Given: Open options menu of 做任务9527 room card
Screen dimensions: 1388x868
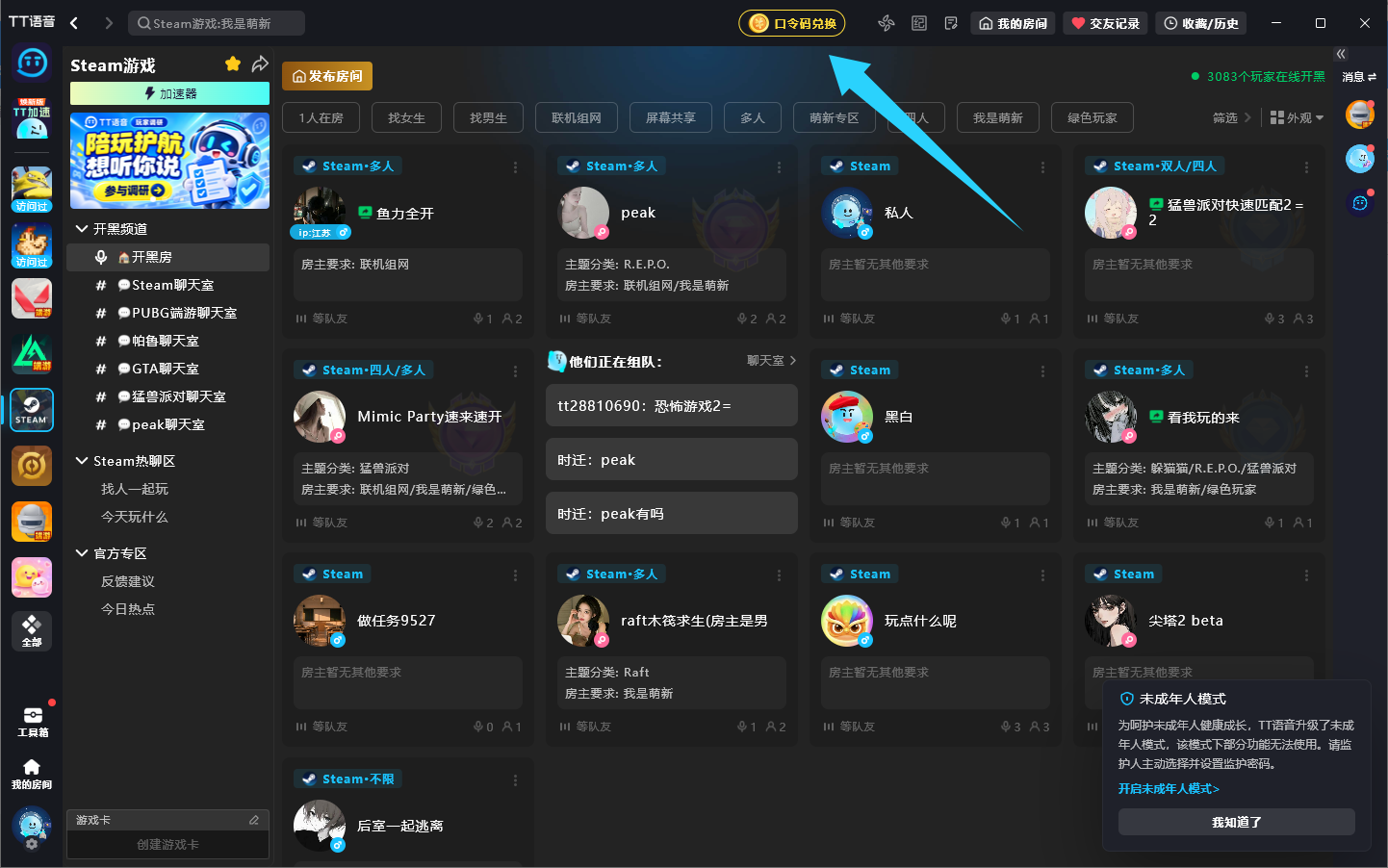Looking at the screenshot, I should 515,575.
